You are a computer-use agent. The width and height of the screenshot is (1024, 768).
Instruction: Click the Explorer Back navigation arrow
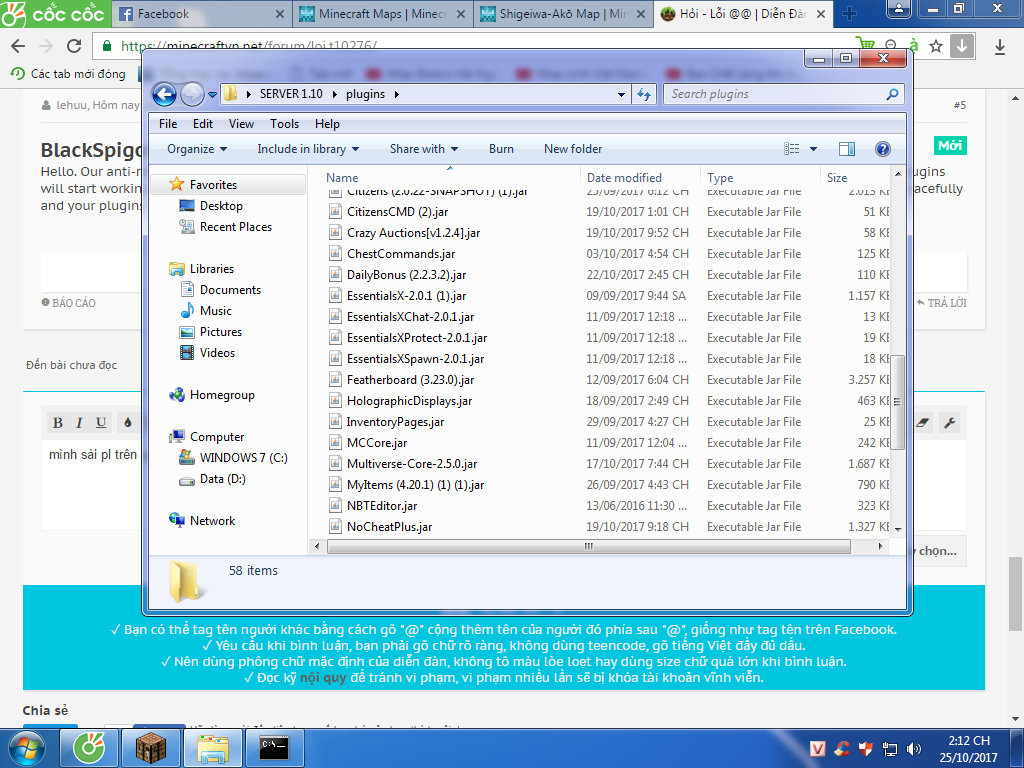pos(164,94)
